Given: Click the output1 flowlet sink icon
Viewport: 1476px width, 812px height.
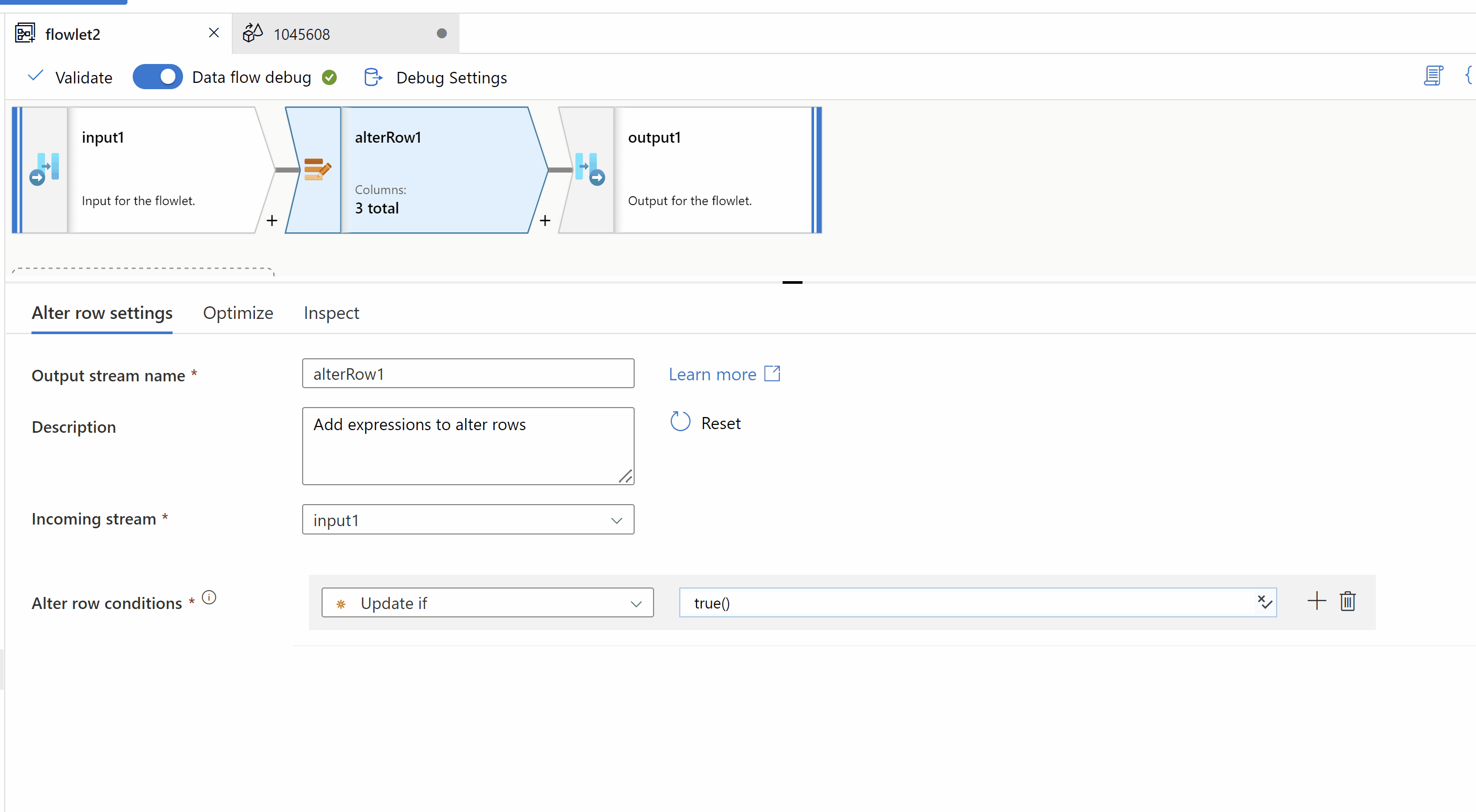Looking at the screenshot, I should click(x=590, y=169).
